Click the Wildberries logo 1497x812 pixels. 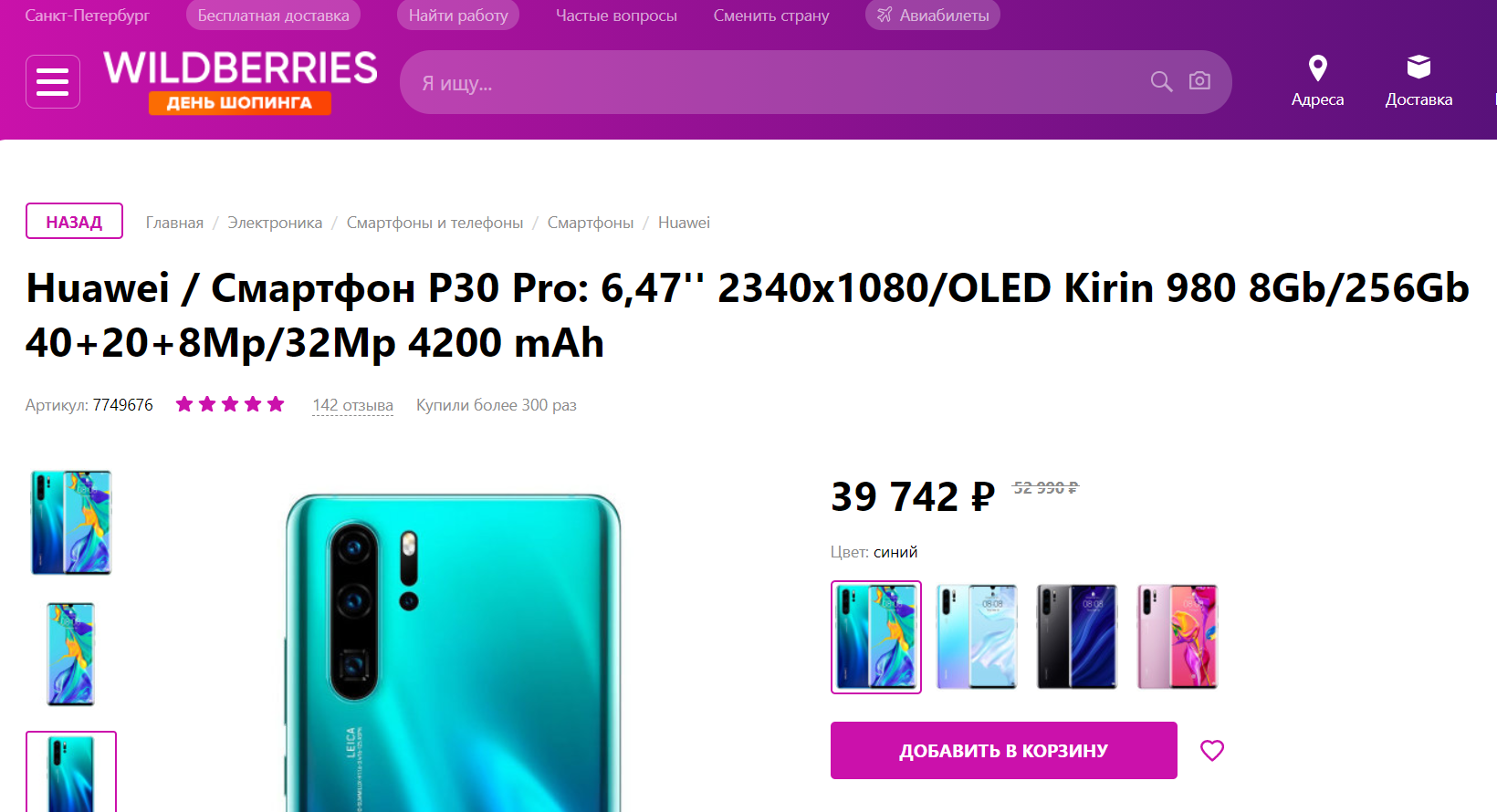tap(240, 81)
